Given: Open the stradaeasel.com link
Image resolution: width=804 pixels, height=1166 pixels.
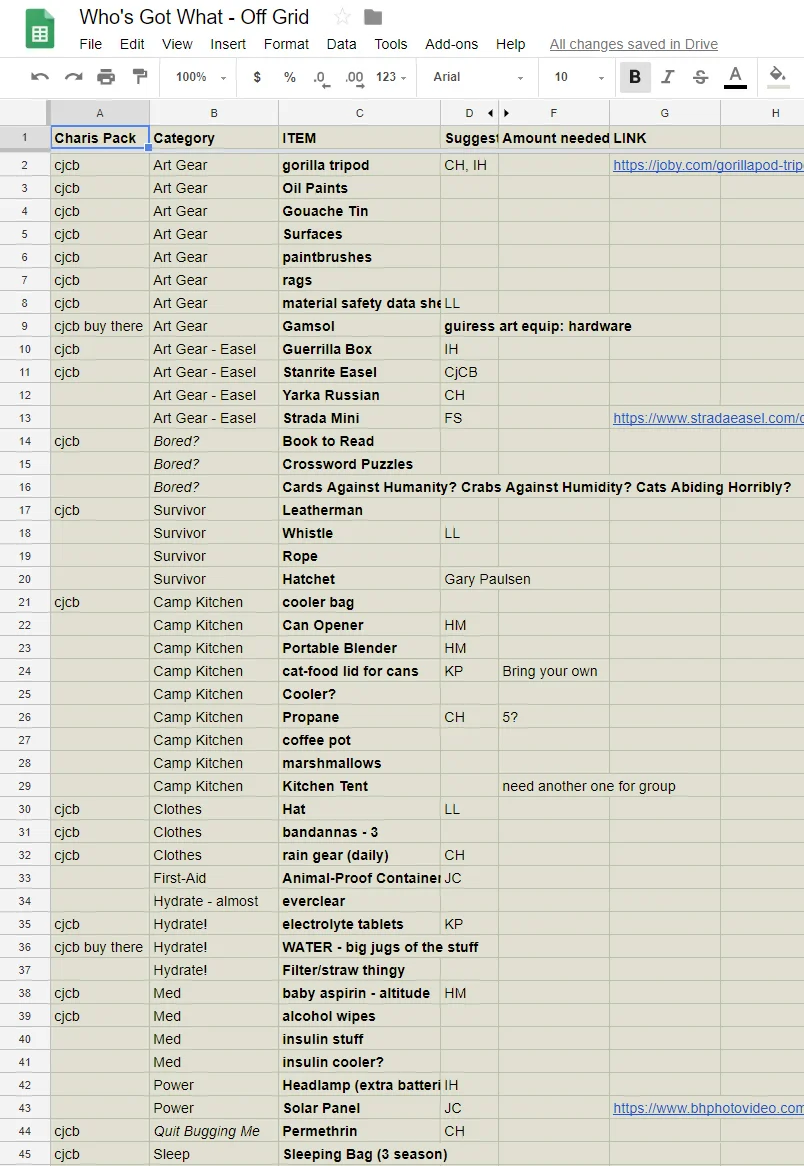Looking at the screenshot, I should tap(708, 418).
